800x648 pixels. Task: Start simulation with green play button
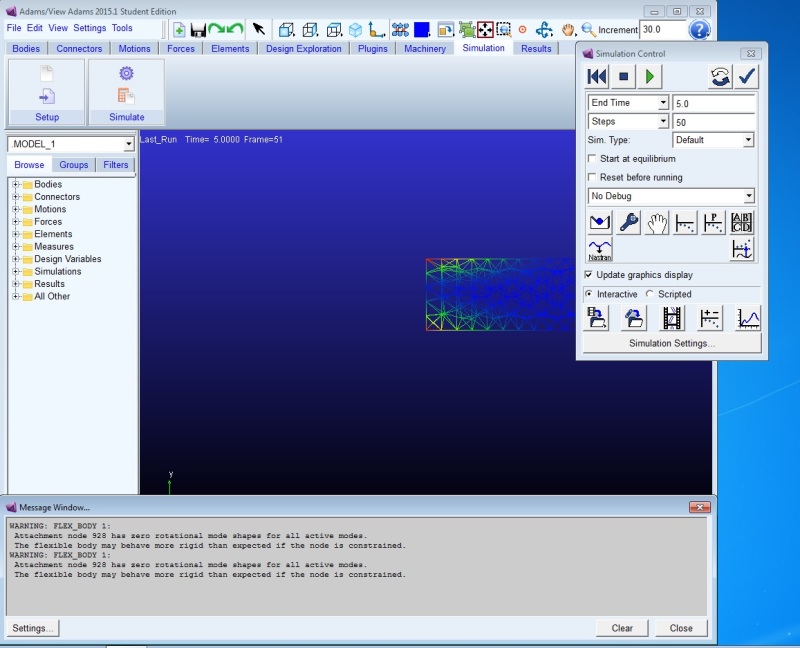[x=649, y=77]
